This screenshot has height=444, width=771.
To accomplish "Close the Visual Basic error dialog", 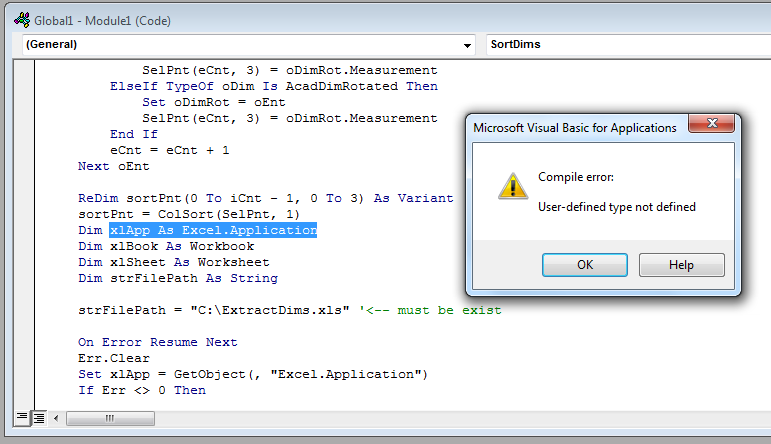I will [712, 123].
